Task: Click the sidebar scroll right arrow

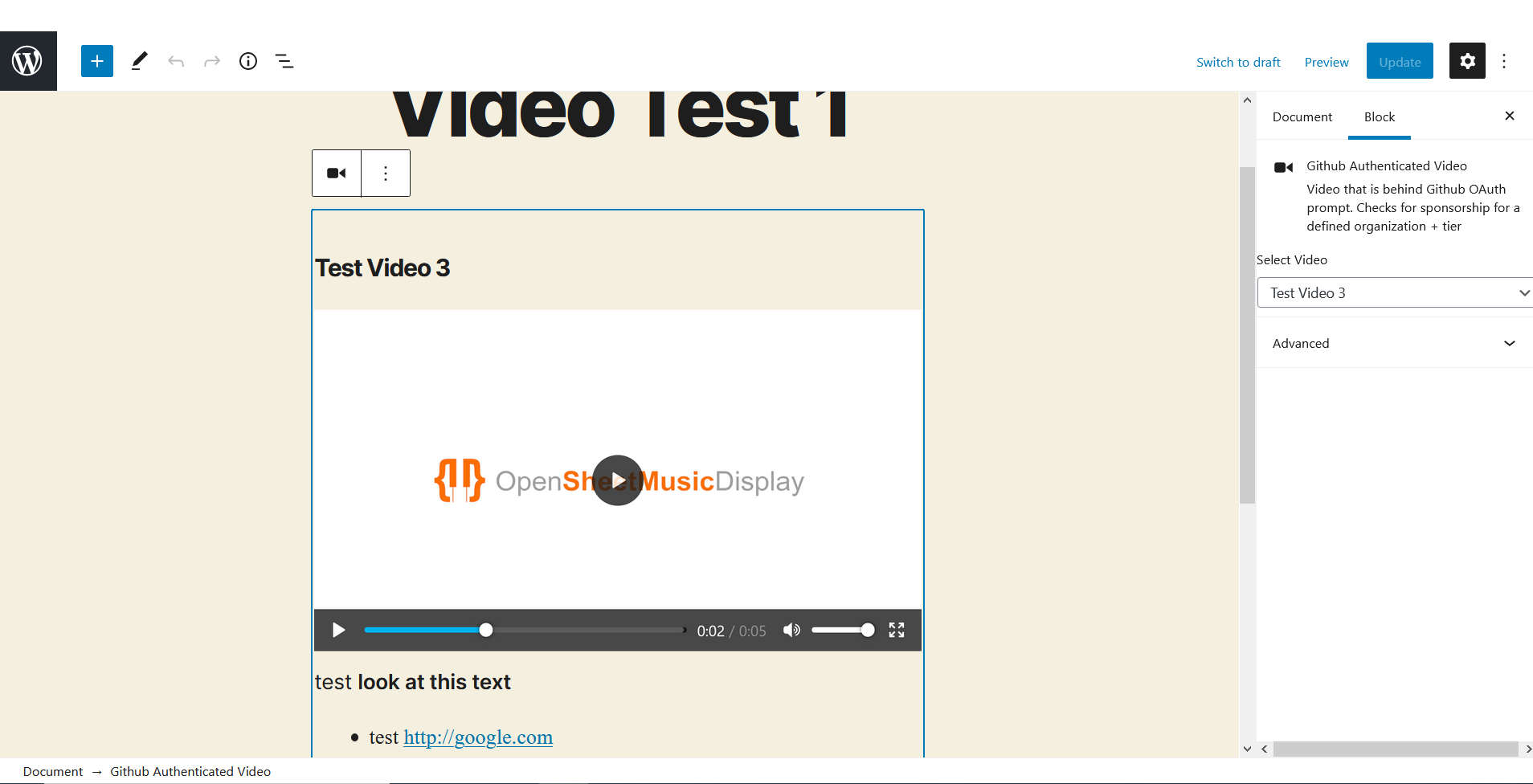Action: [1527, 749]
